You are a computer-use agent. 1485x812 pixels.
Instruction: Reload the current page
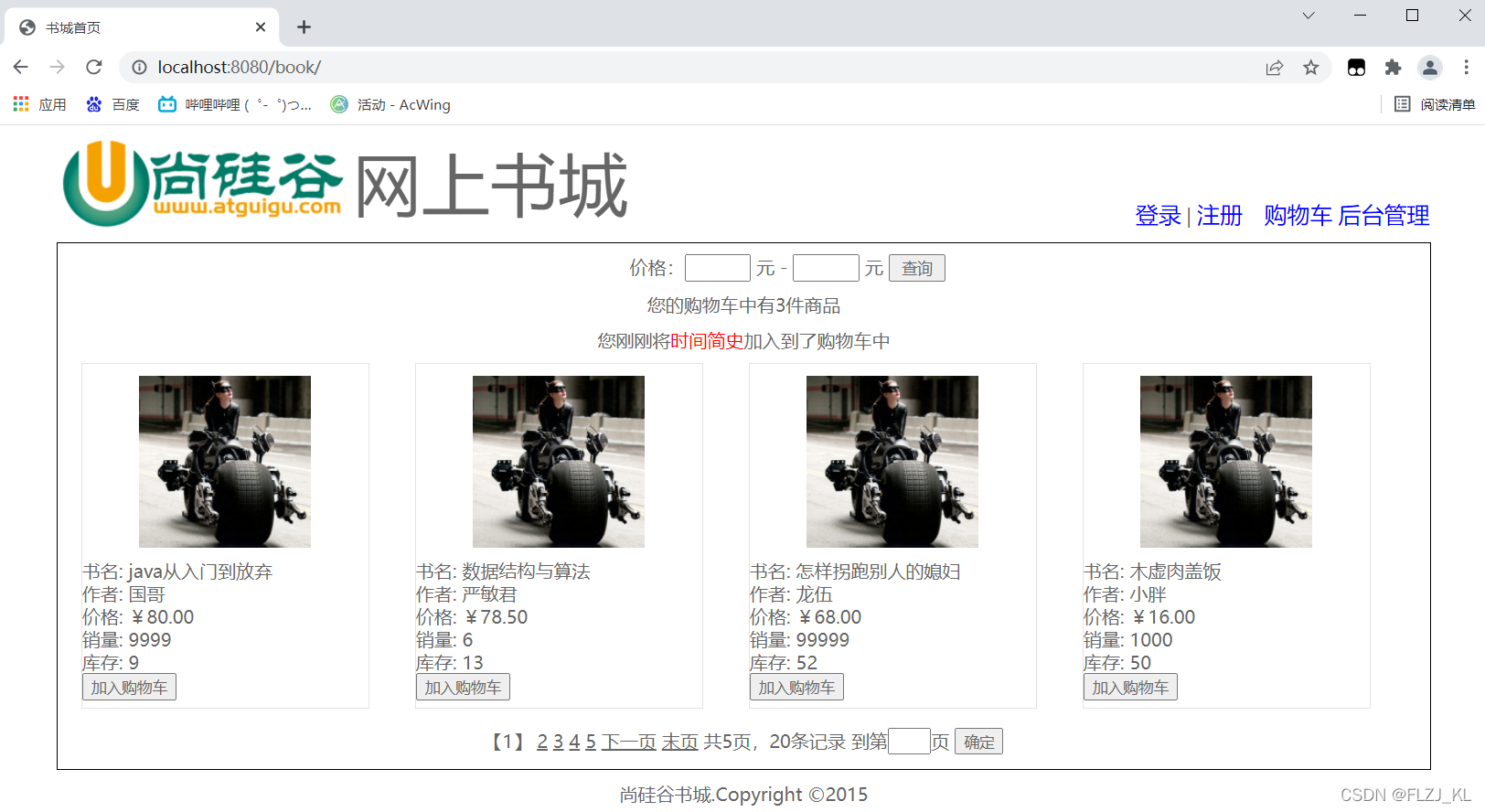click(x=93, y=67)
